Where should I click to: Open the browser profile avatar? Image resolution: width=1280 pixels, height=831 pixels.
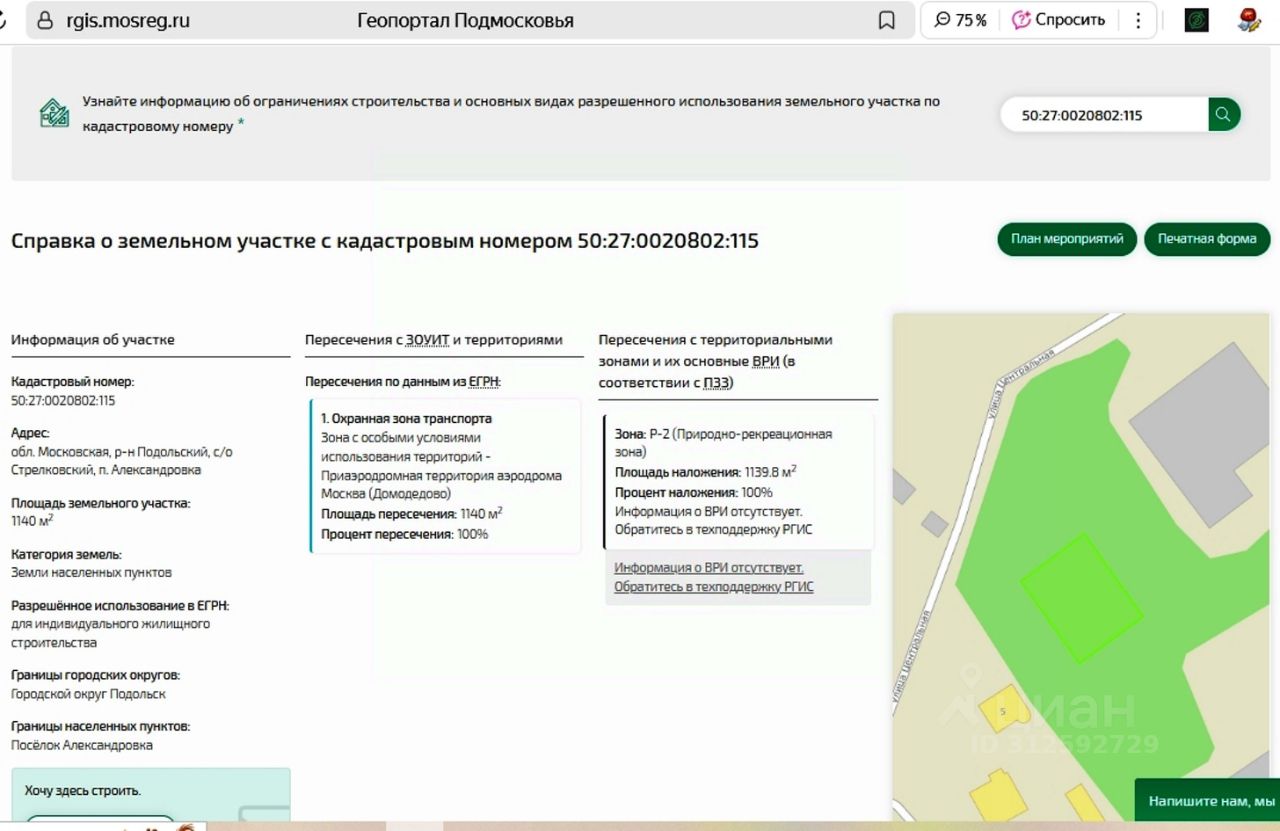1249,21
